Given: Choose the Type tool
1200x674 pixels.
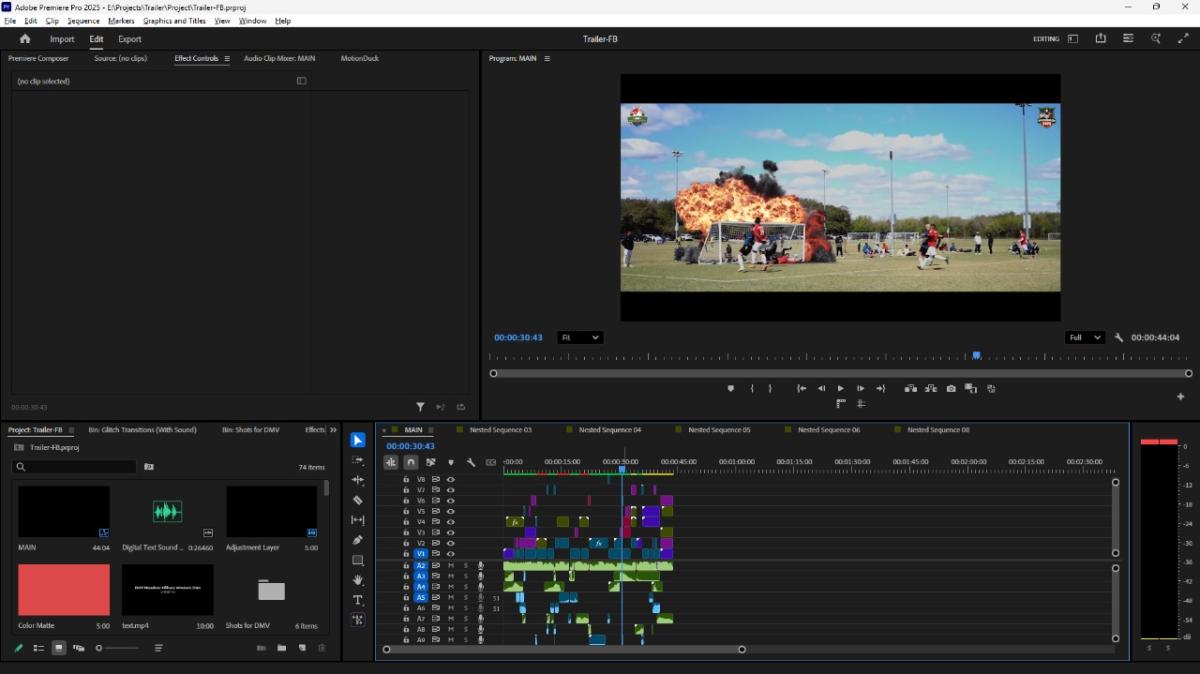Looking at the screenshot, I should pyautogui.click(x=358, y=600).
